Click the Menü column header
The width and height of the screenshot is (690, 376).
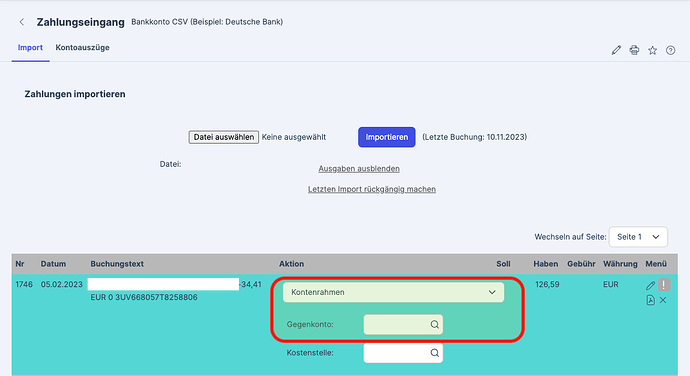tap(656, 264)
